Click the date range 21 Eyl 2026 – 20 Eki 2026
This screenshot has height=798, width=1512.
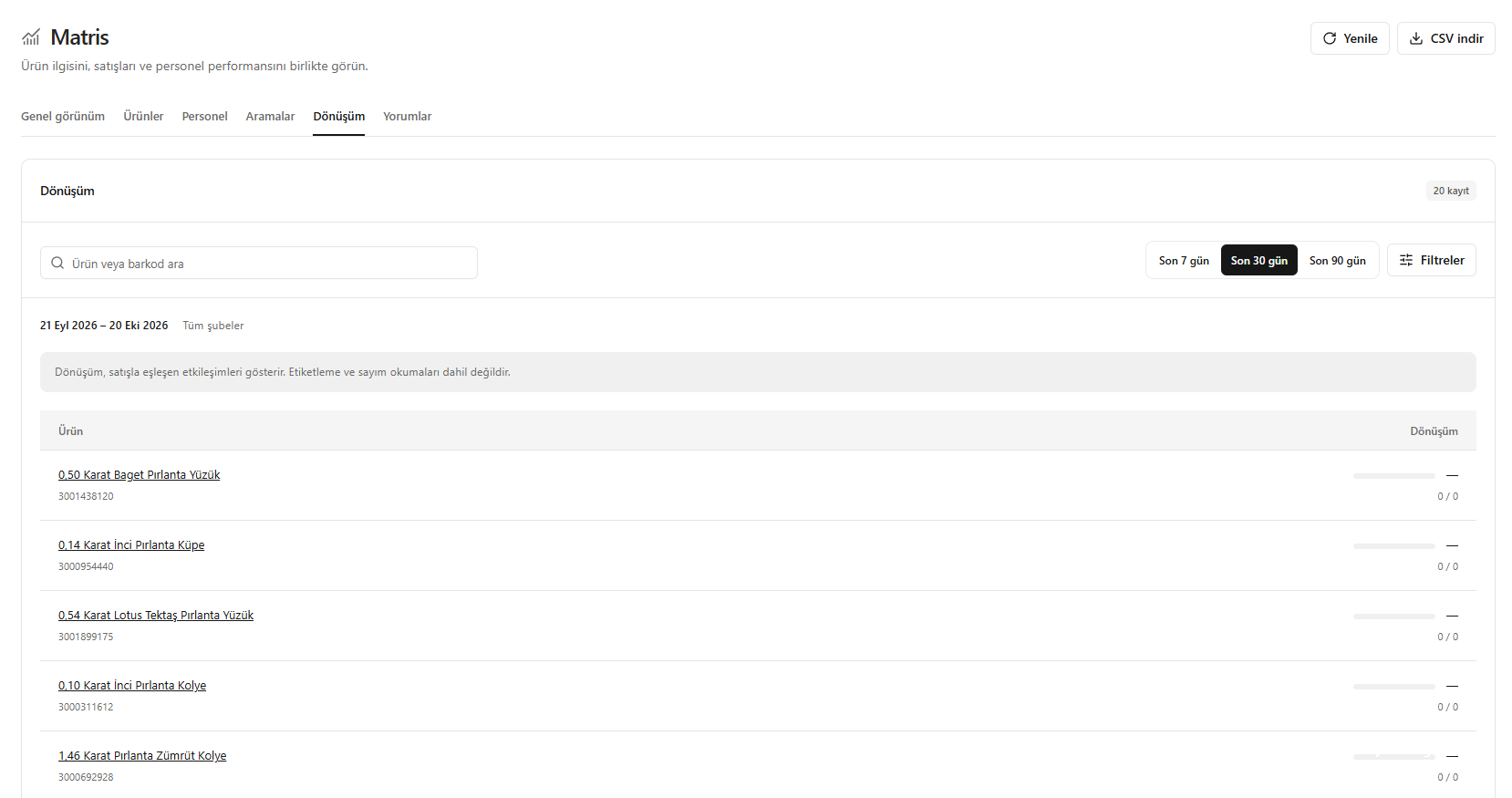[104, 325]
